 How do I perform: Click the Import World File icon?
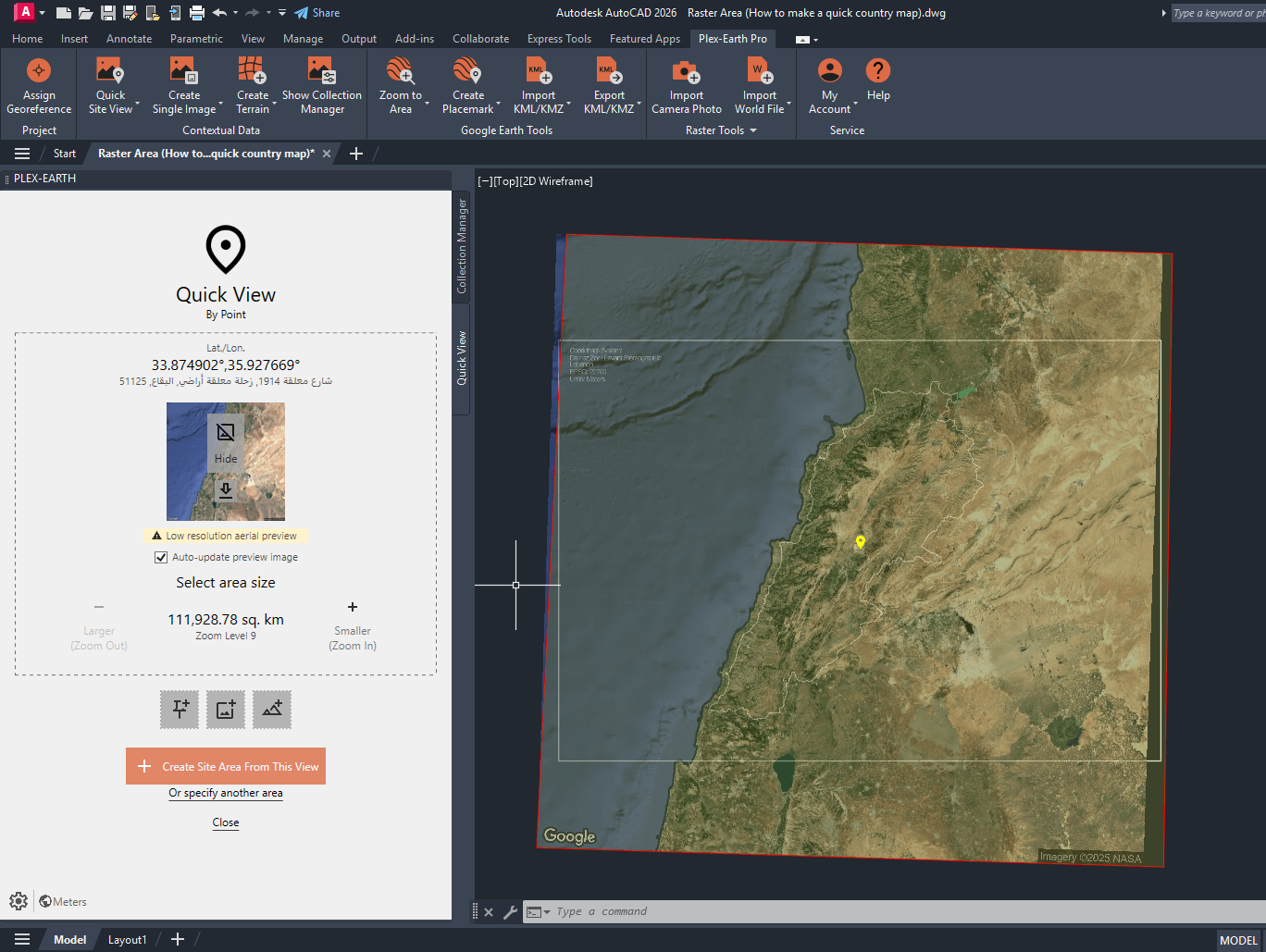pyautogui.click(x=759, y=70)
